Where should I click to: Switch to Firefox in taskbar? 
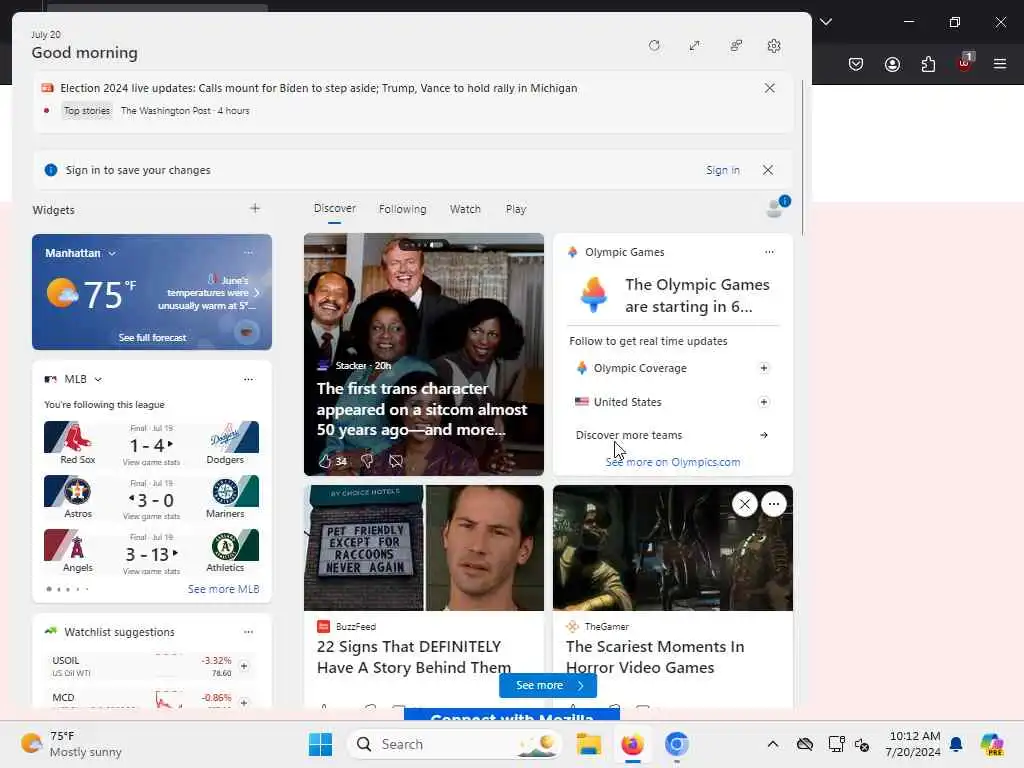[632, 744]
